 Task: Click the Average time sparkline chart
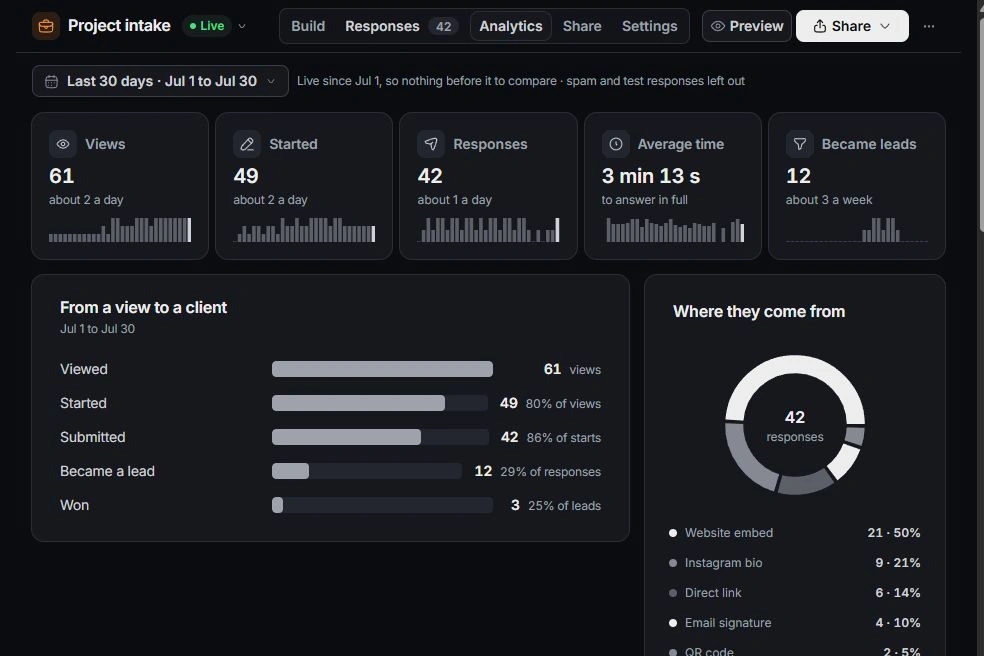click(673, 230)
